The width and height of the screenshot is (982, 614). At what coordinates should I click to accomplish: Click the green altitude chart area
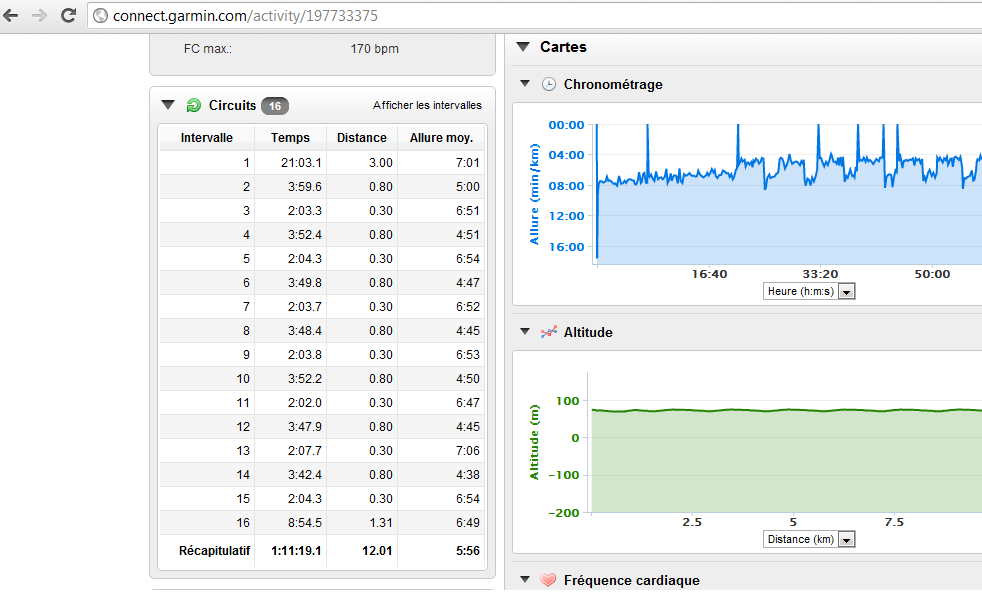[786, 460]
